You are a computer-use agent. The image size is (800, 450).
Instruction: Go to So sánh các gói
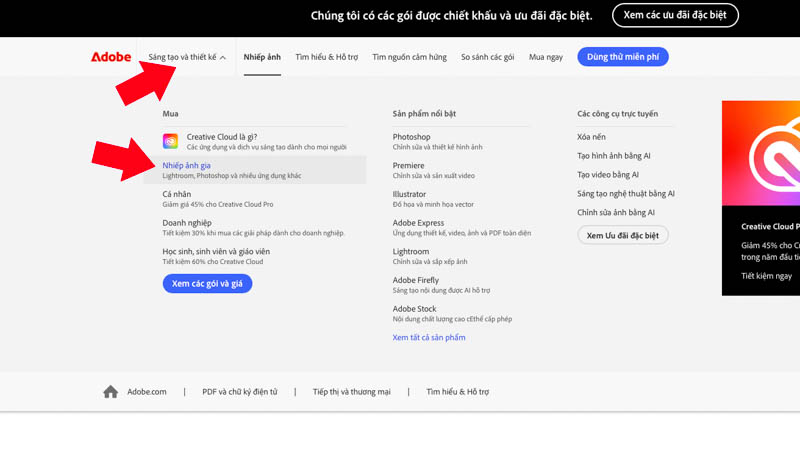point(488,57)
